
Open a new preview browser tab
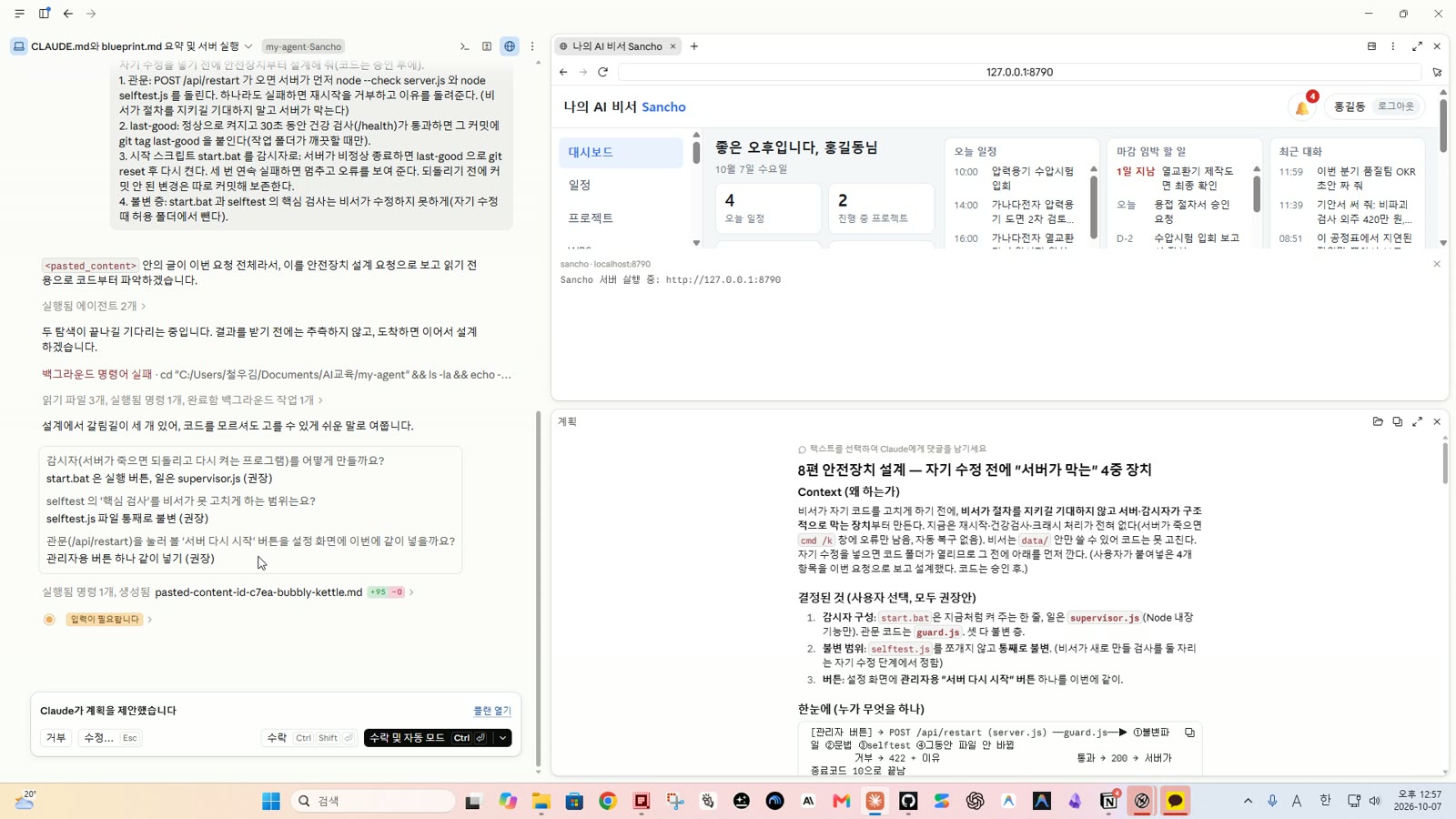(694, 46)
